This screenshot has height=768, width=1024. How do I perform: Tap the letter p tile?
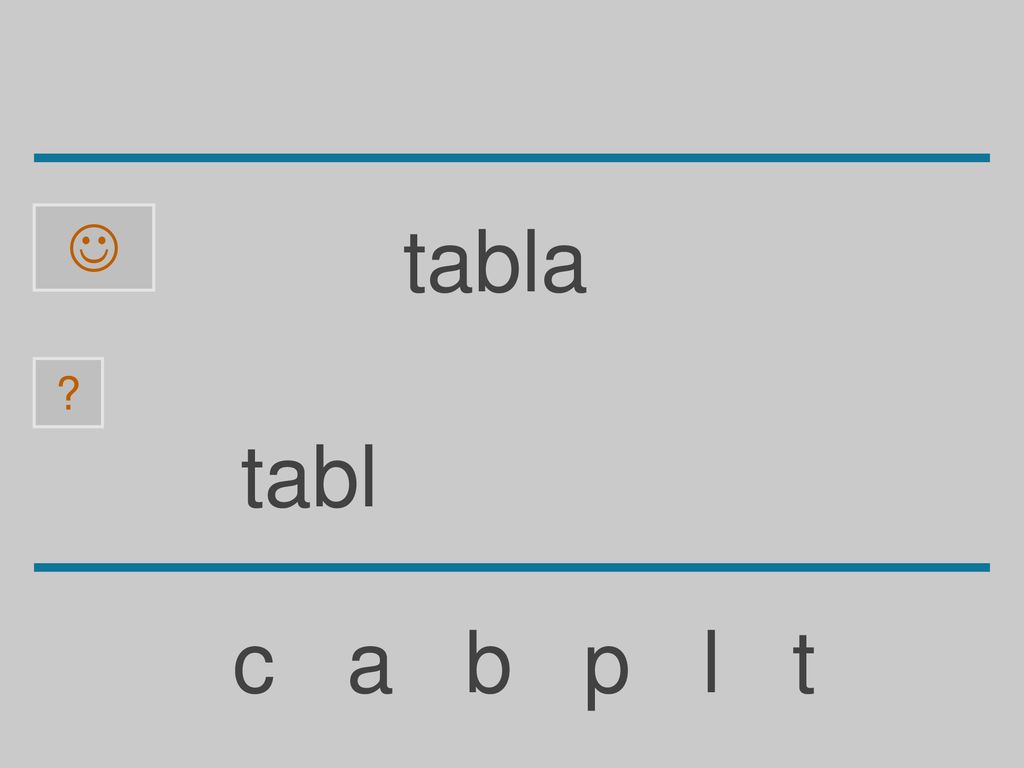click(x=606, y=675)
